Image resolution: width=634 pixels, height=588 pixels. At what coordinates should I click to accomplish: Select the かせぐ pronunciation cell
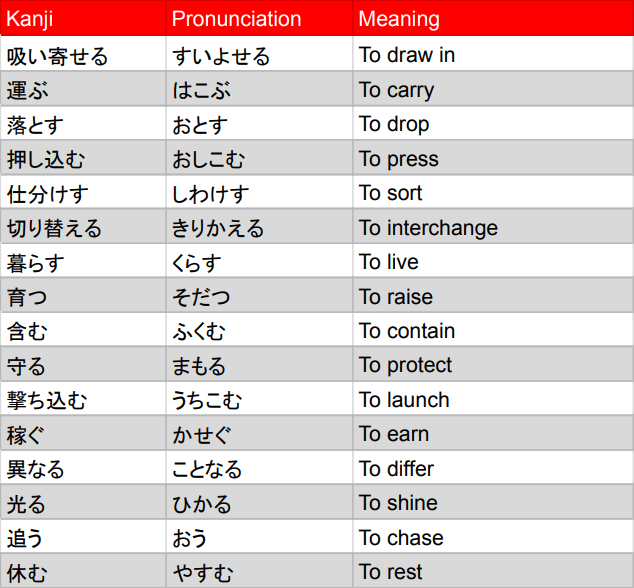(x=200, y=434)
